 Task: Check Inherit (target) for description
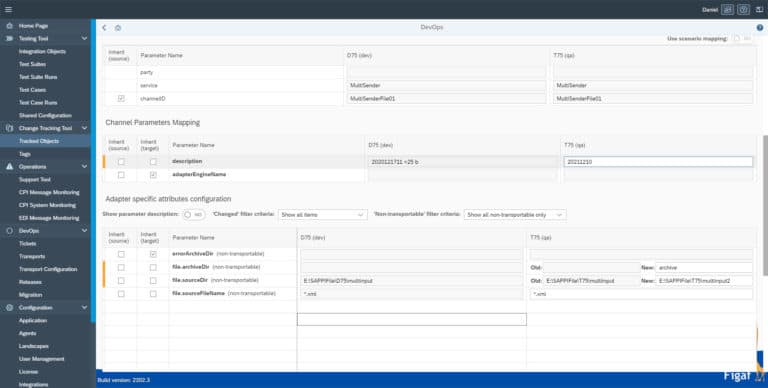coord(153,161)
